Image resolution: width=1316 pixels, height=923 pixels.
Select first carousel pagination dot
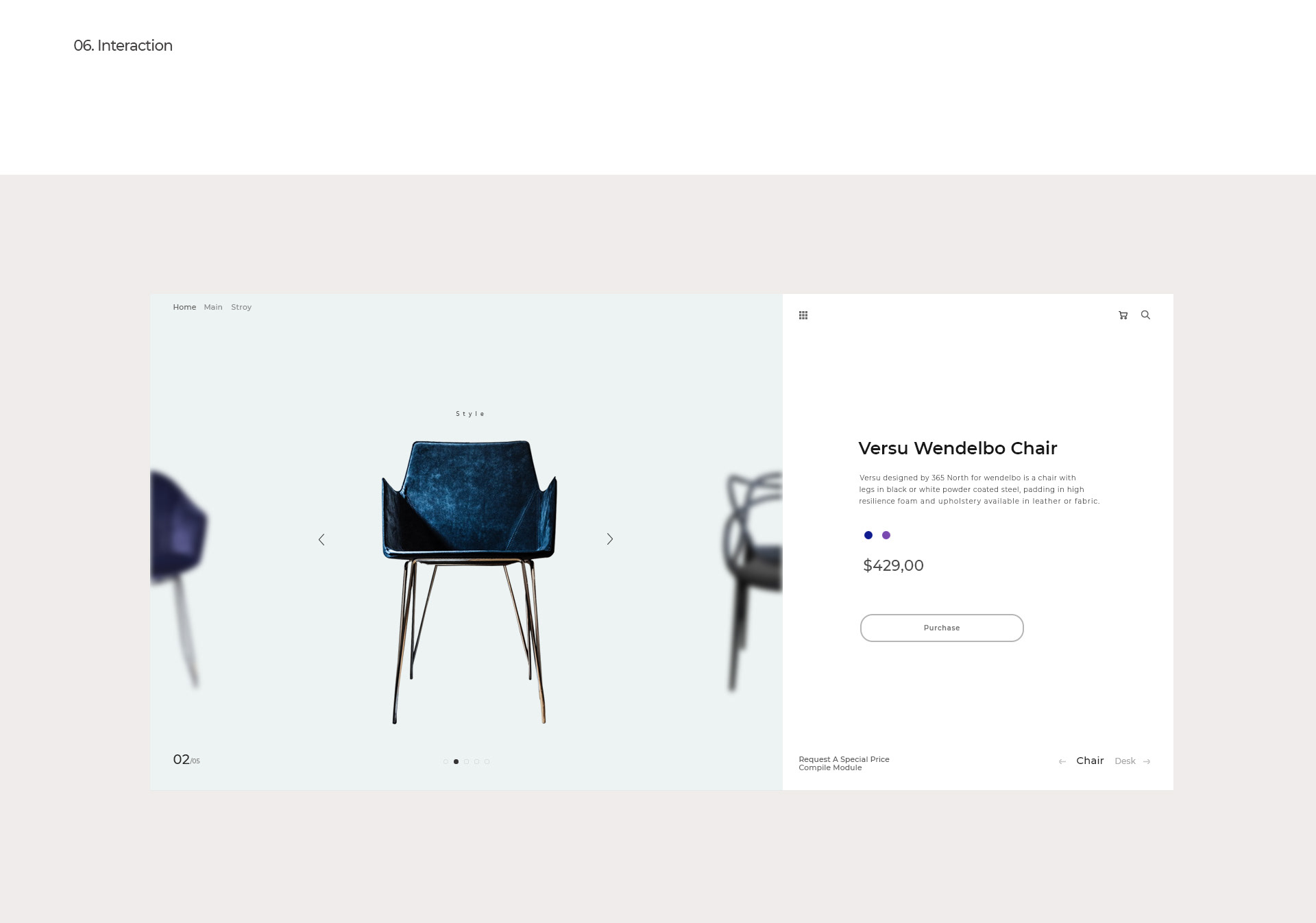[x=446, y=761]
